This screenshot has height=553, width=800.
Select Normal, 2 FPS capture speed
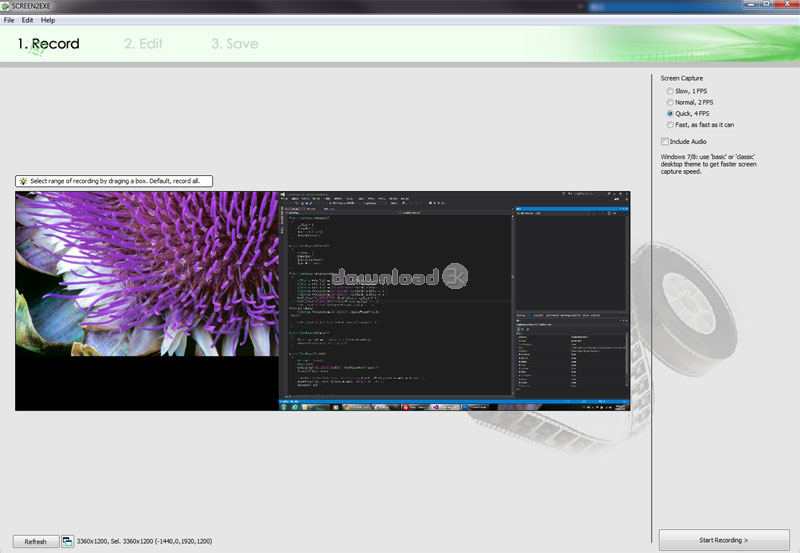click(x=670, y=102)
